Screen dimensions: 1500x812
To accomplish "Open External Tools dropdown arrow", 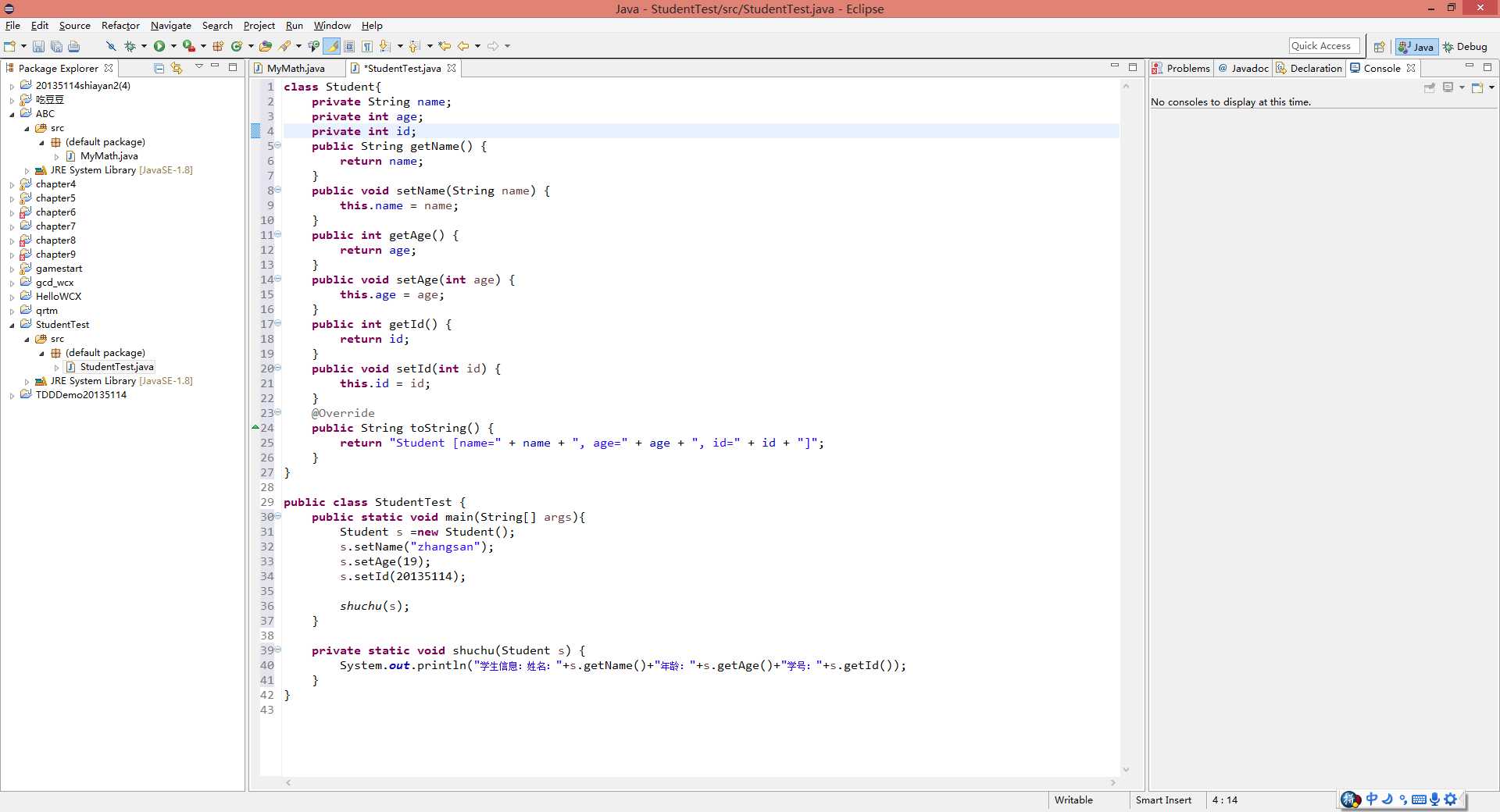I will click(x=203, y=47).
